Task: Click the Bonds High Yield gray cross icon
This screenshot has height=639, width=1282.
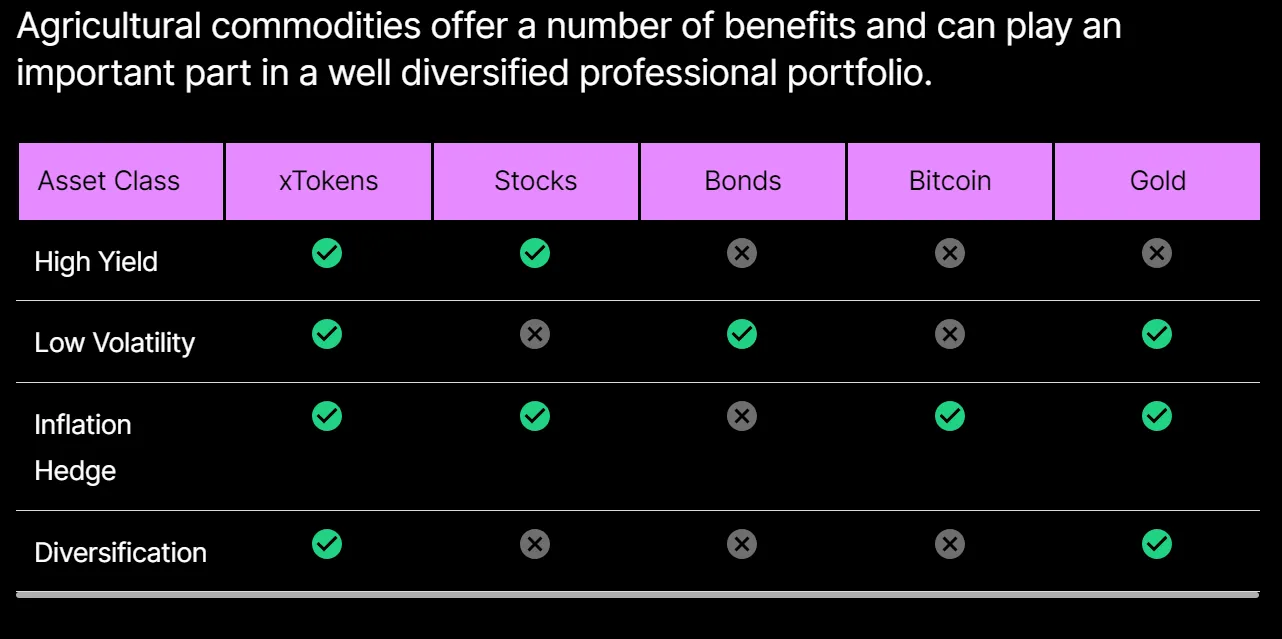Action: point(742,253)
